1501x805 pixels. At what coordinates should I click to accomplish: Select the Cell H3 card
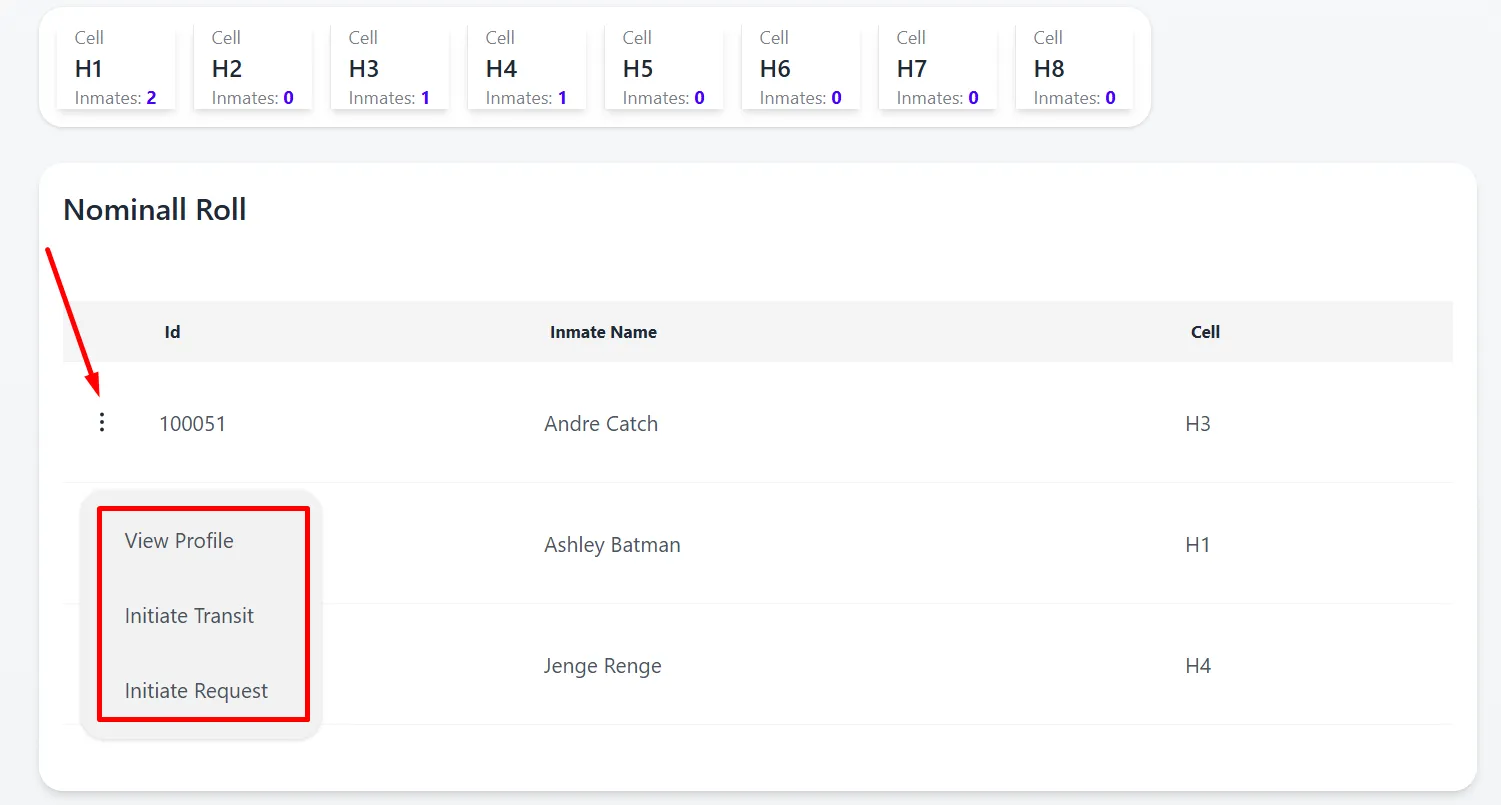pyautogui.click(x=390, y=68)
